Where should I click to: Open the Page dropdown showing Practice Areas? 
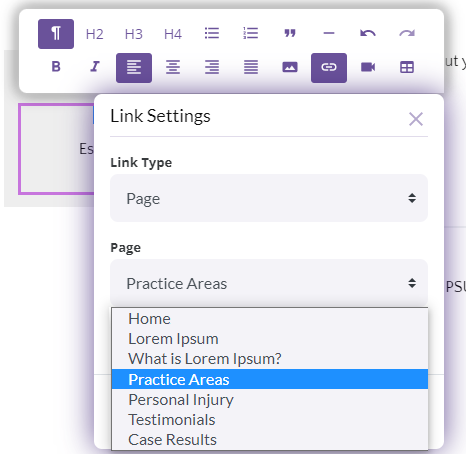(x=269, y=283)
